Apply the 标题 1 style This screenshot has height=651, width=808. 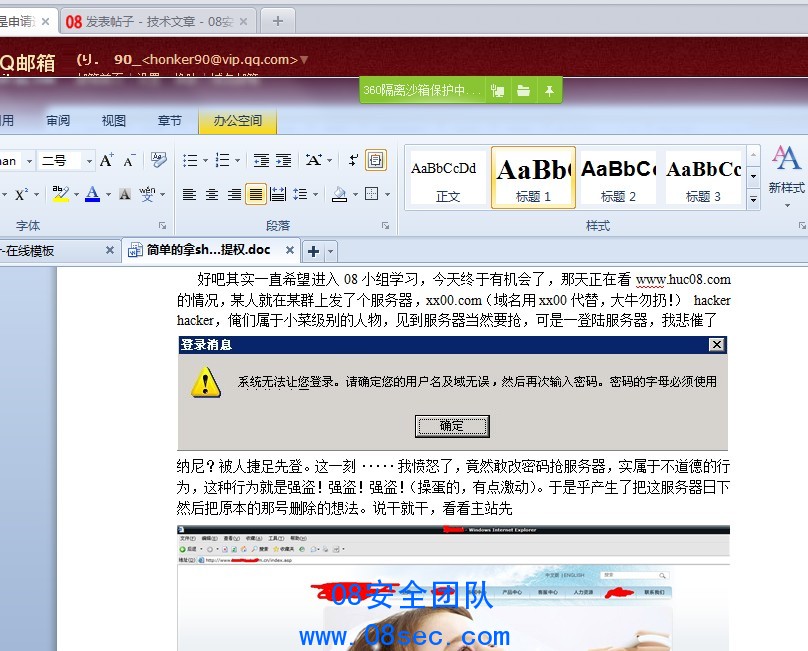pos(533,178)
